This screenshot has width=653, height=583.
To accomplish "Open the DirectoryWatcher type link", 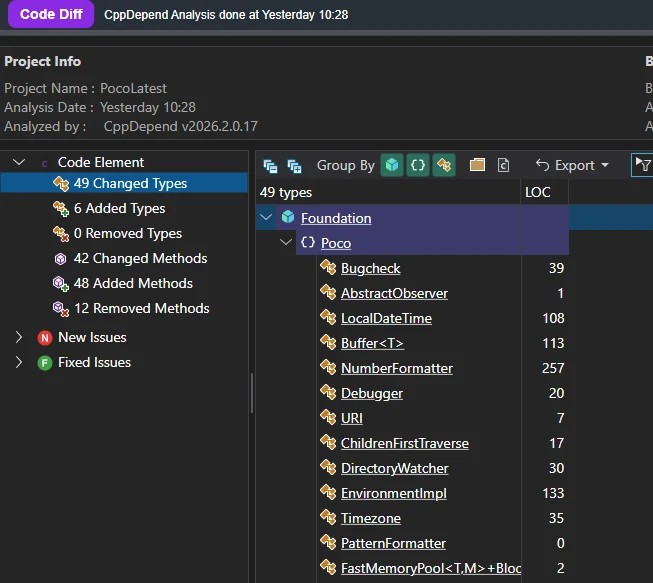I will point(394,468).
